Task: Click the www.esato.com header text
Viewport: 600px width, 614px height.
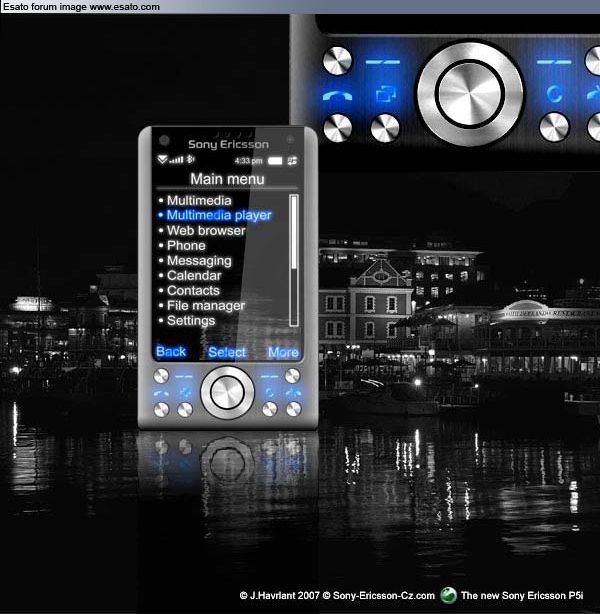Action: click(125, 7)
